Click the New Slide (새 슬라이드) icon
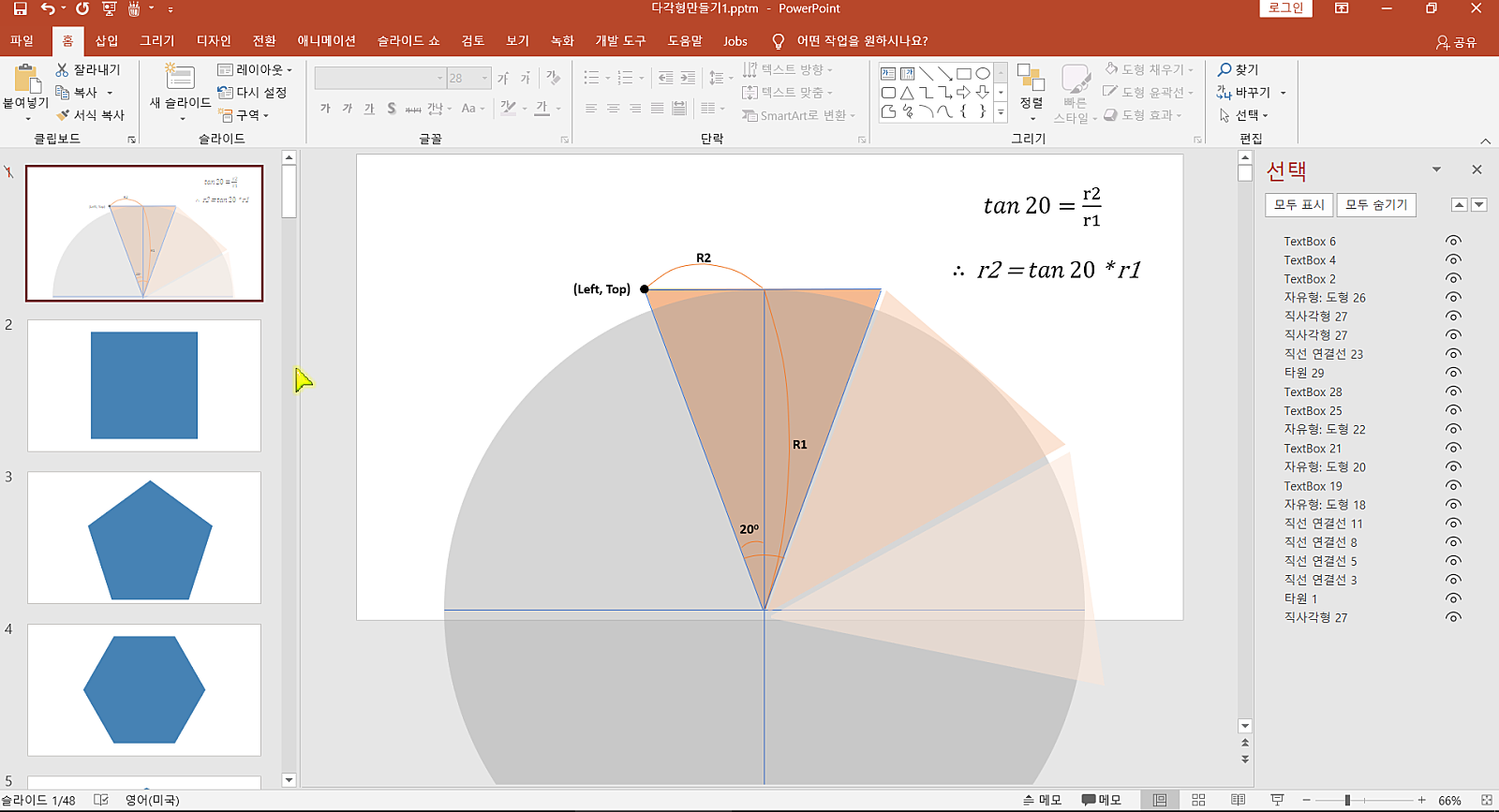Viewport: 1499px width, 812px height. coord(179,77)
